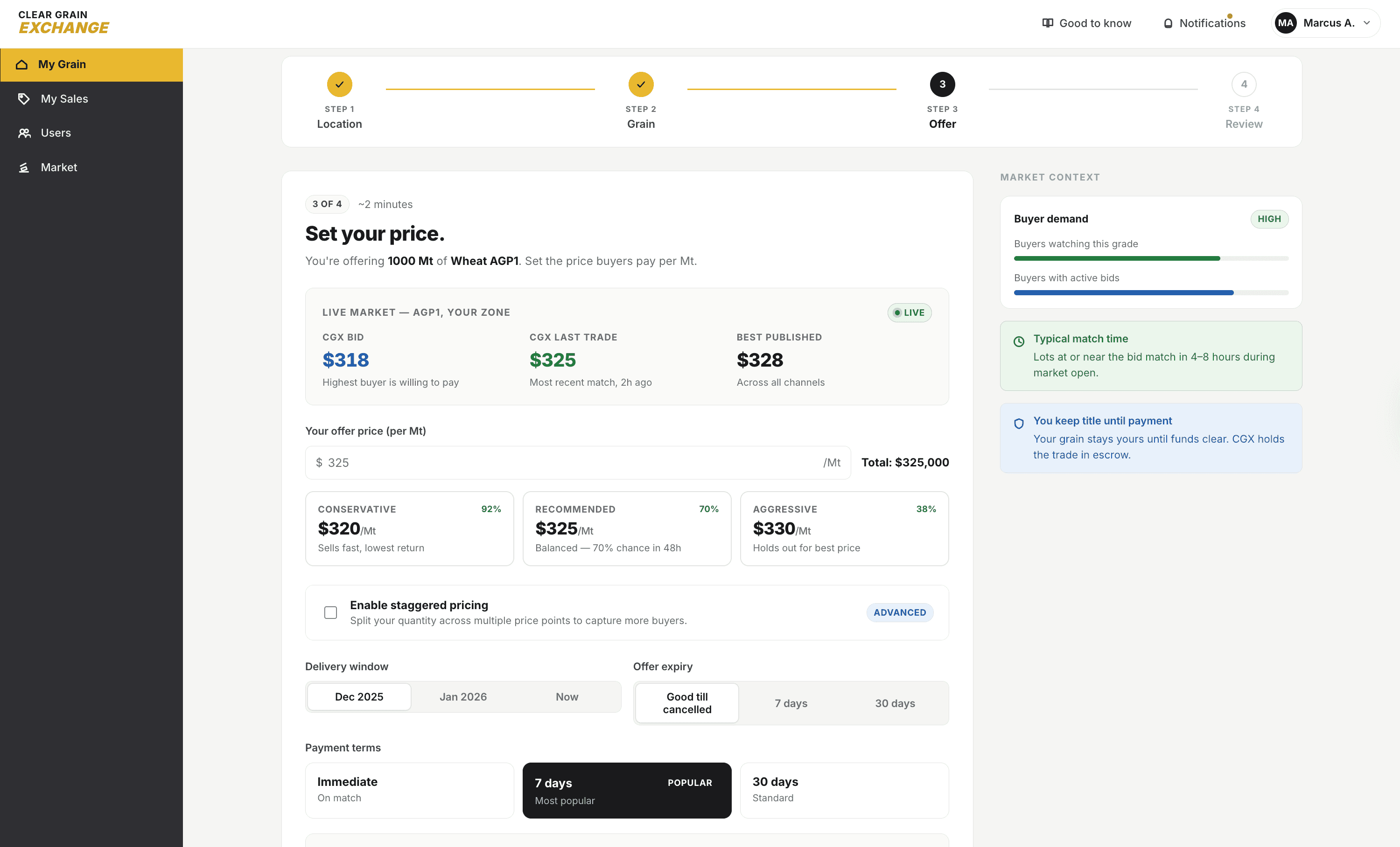This screenshot has width=1400, height=847.
Task: Click the Good to know book icon
Action: click(x=1047, y=23)
